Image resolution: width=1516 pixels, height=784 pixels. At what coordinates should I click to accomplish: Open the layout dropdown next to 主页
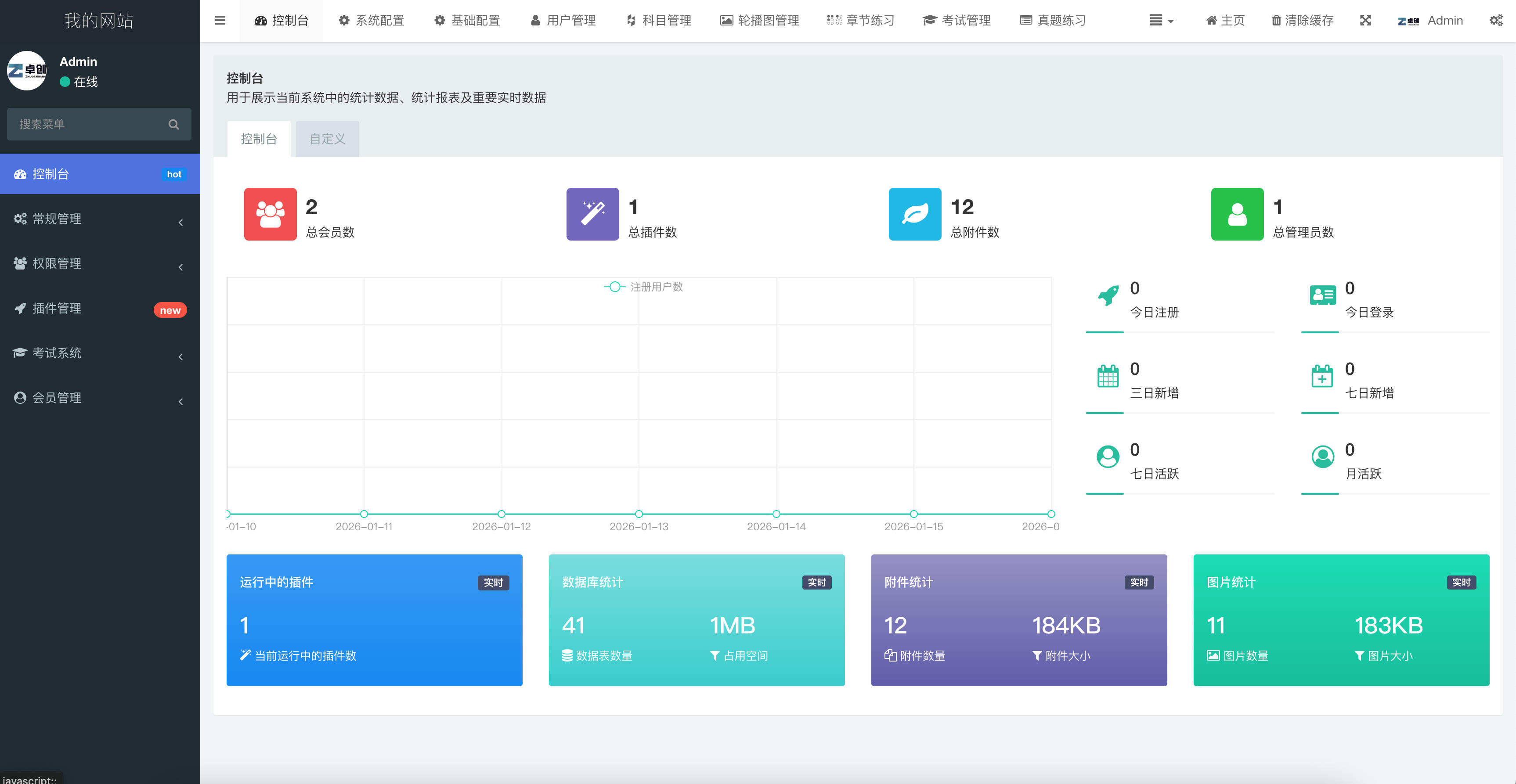tap(1160, 21)
